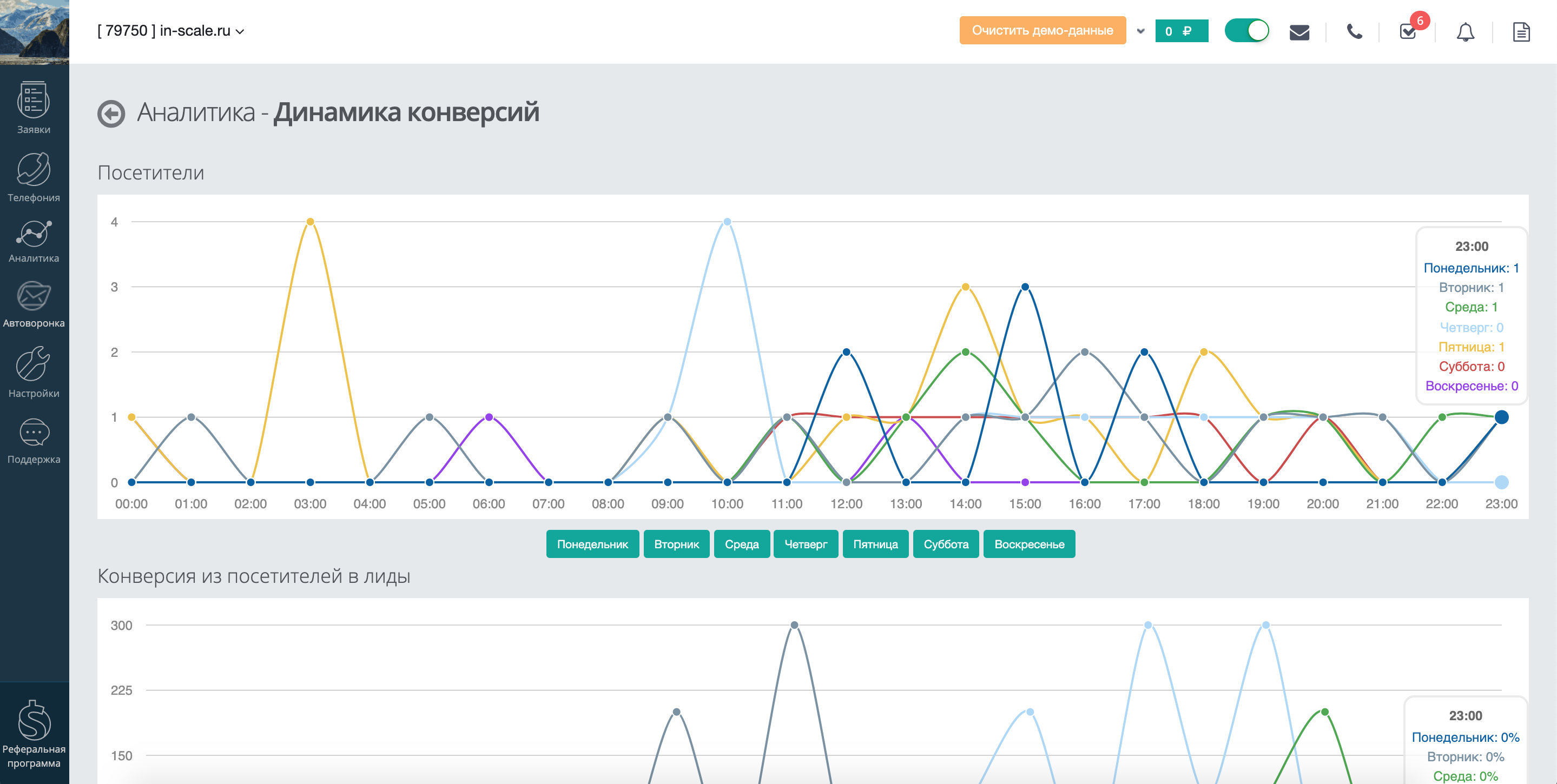Toggle the Воскресенье series button
1557x784 pixels.
tap(1030, 544)
